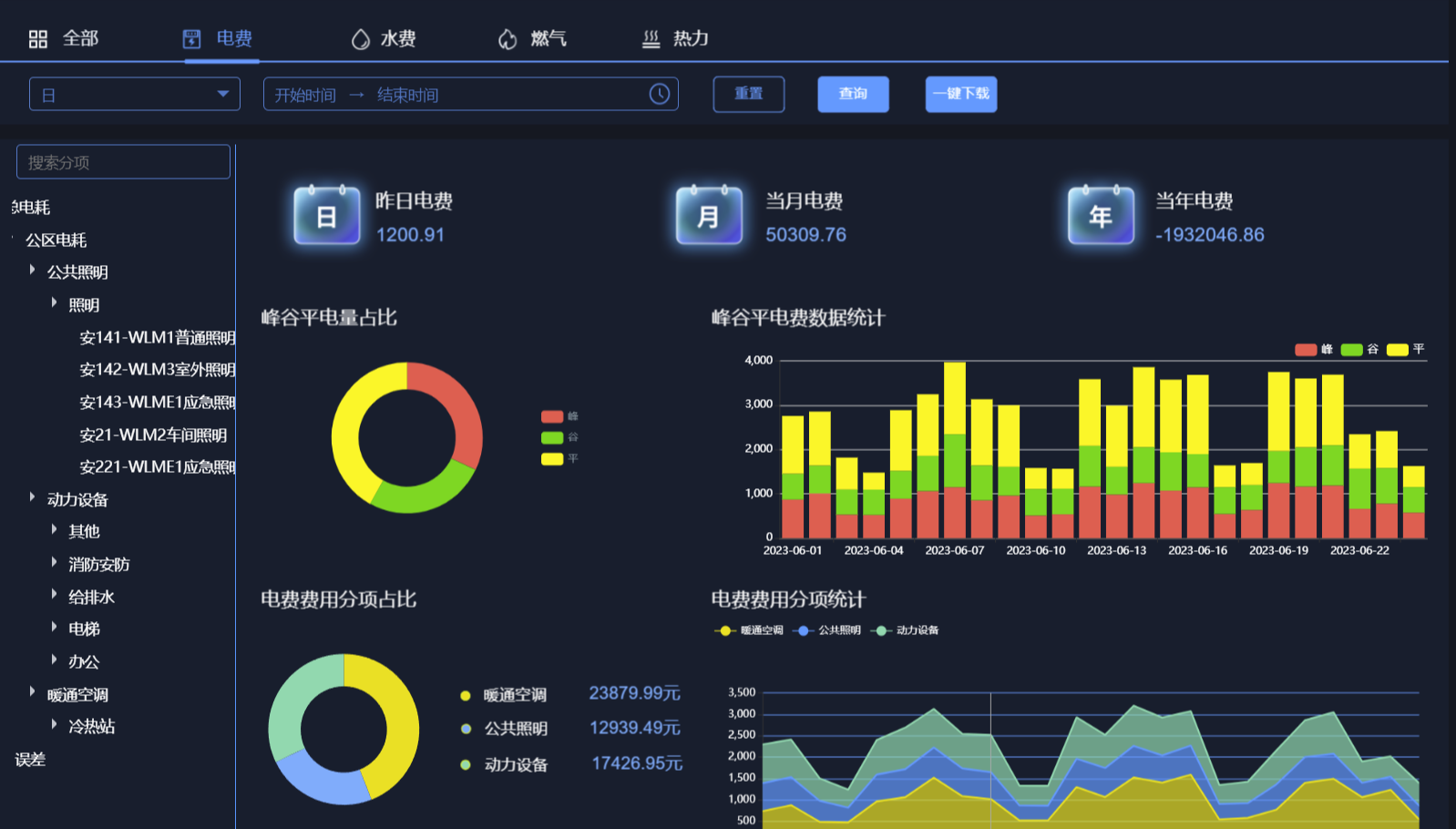
Task: Open the 日 time granularity dropdown
Action: pos(135,94)
